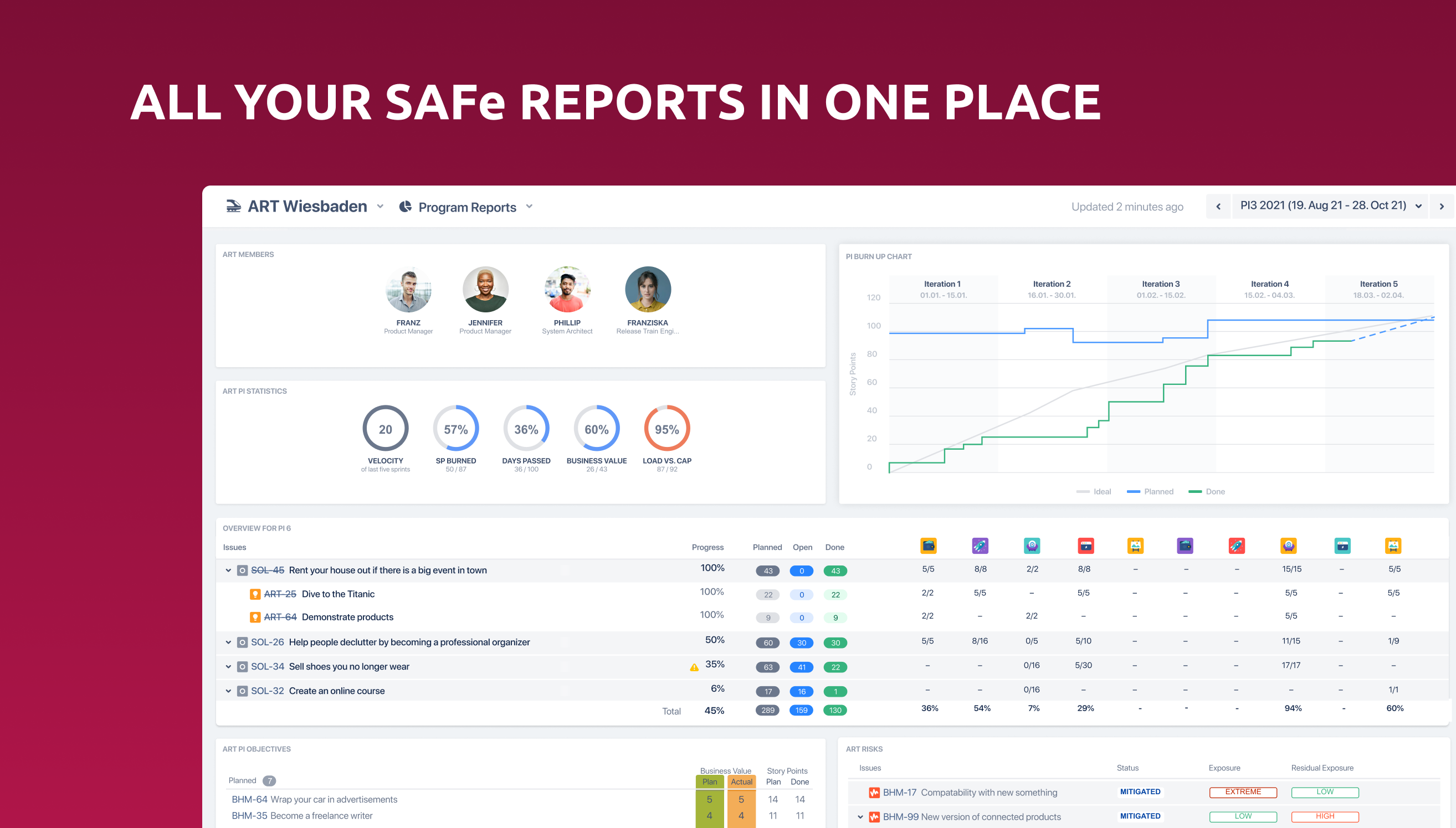1456x828 pixels.
Task: Go to previous PI with left arrow
Action: 1218,207
